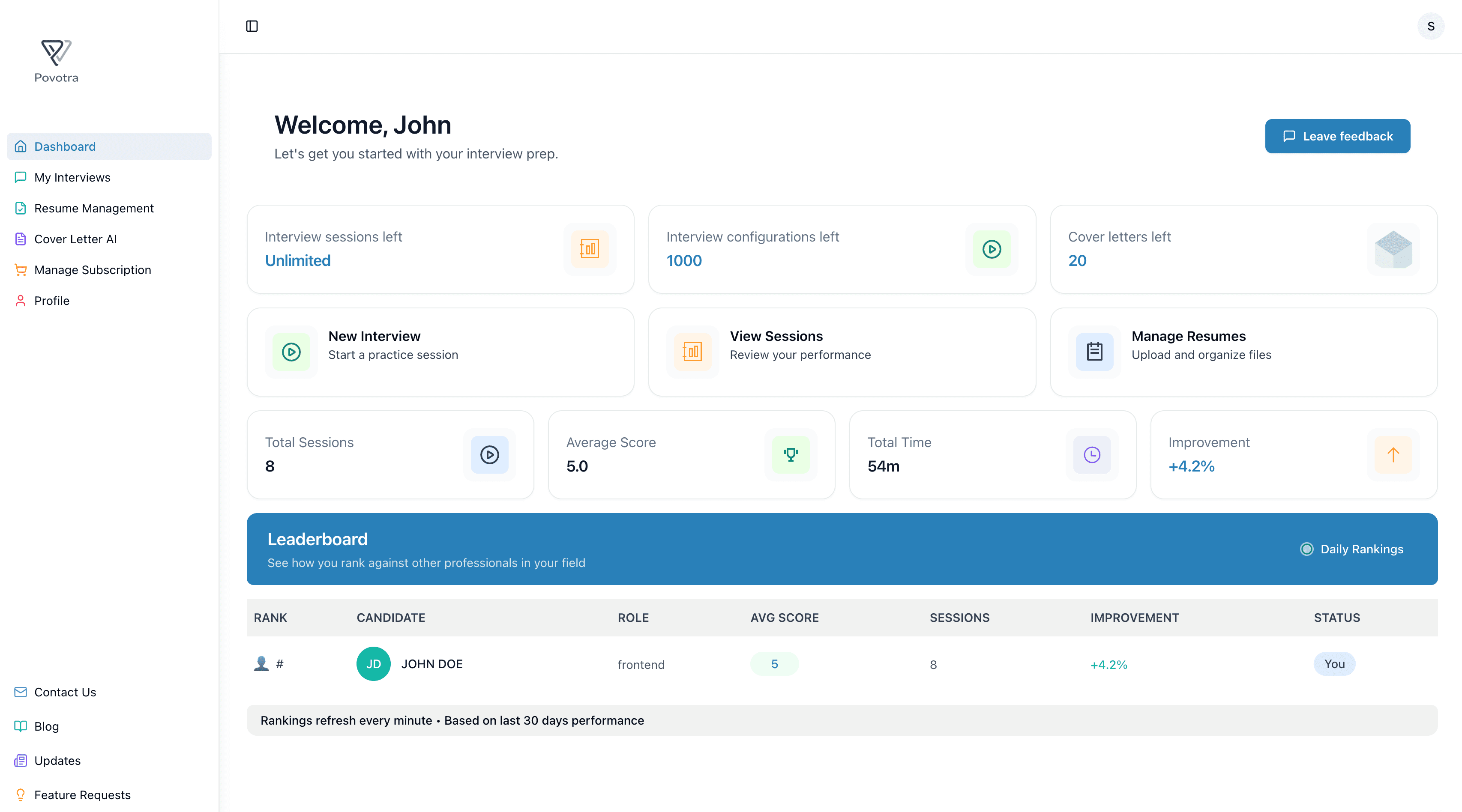The height and width of the screenshot is (812, 1462).
Task: Click the Cover letters left cube icon
Action: (1393, 249)
